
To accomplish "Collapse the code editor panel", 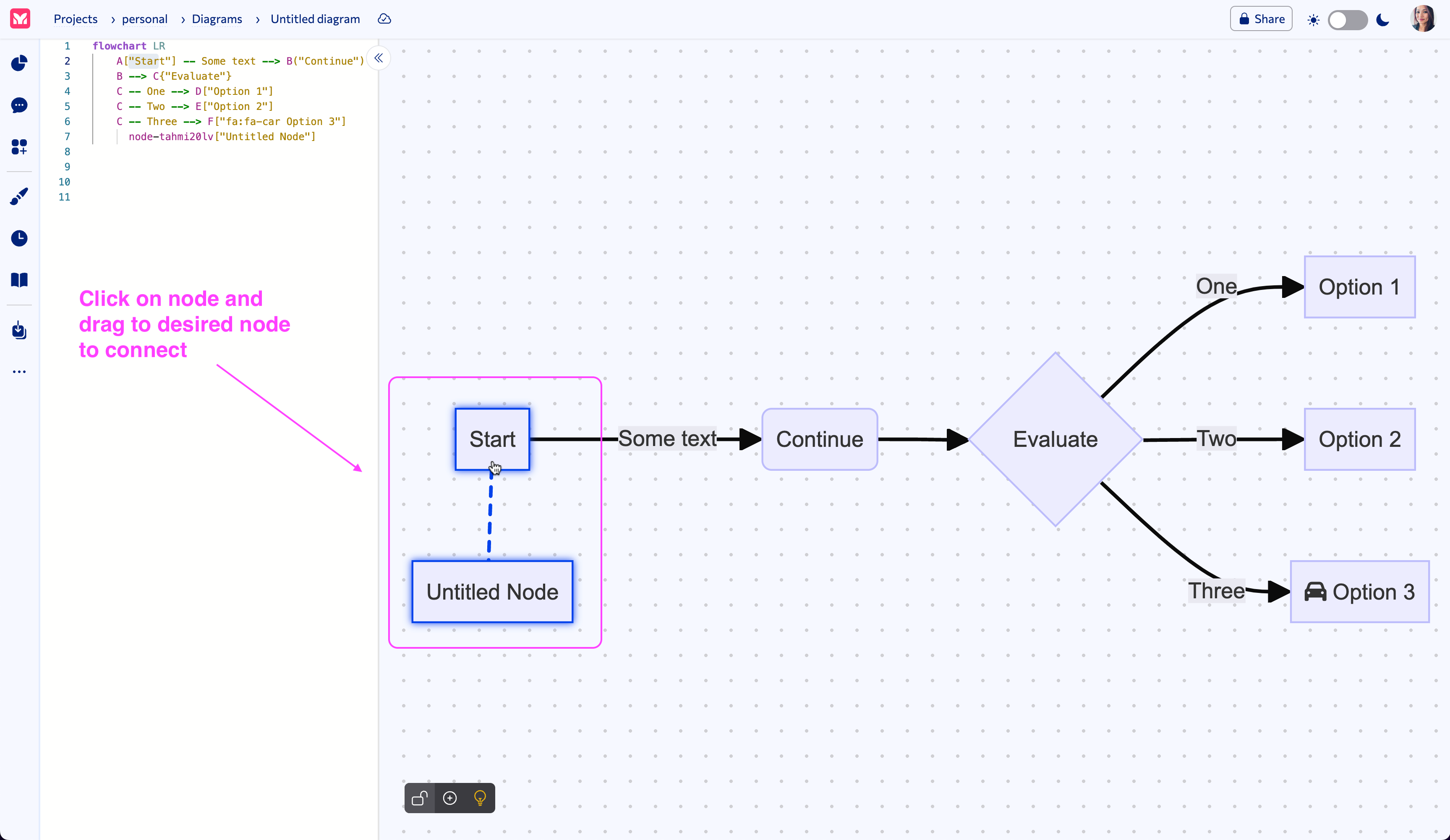I will (378, 57).
